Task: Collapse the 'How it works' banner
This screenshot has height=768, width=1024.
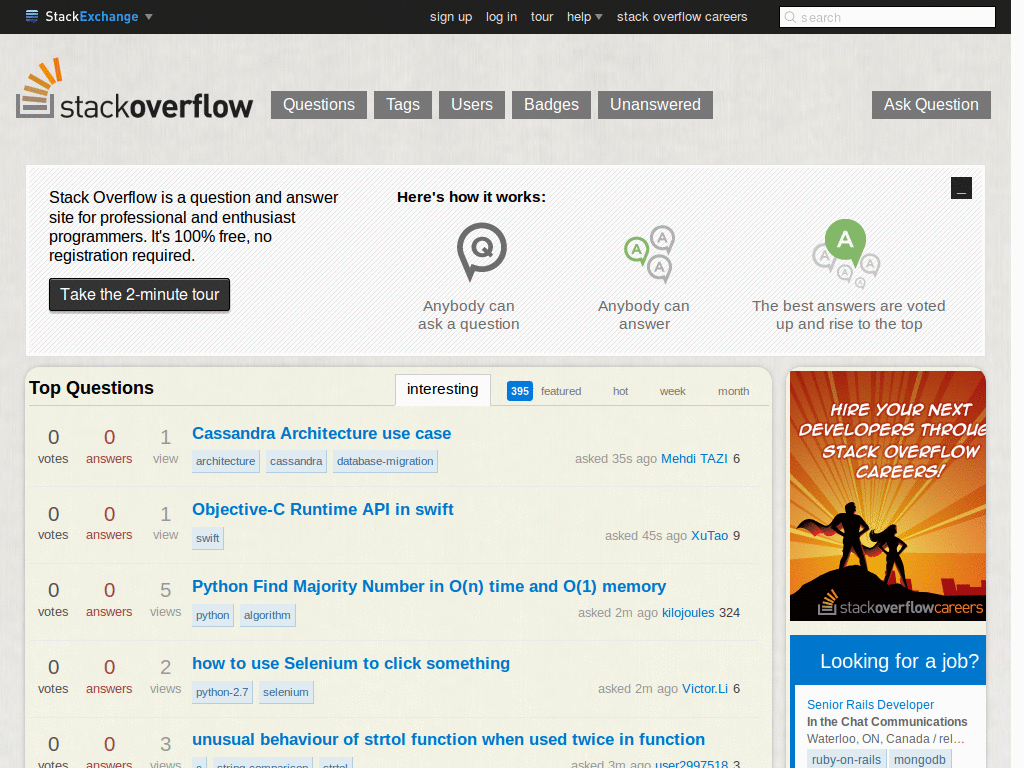Action: (961, 188)
